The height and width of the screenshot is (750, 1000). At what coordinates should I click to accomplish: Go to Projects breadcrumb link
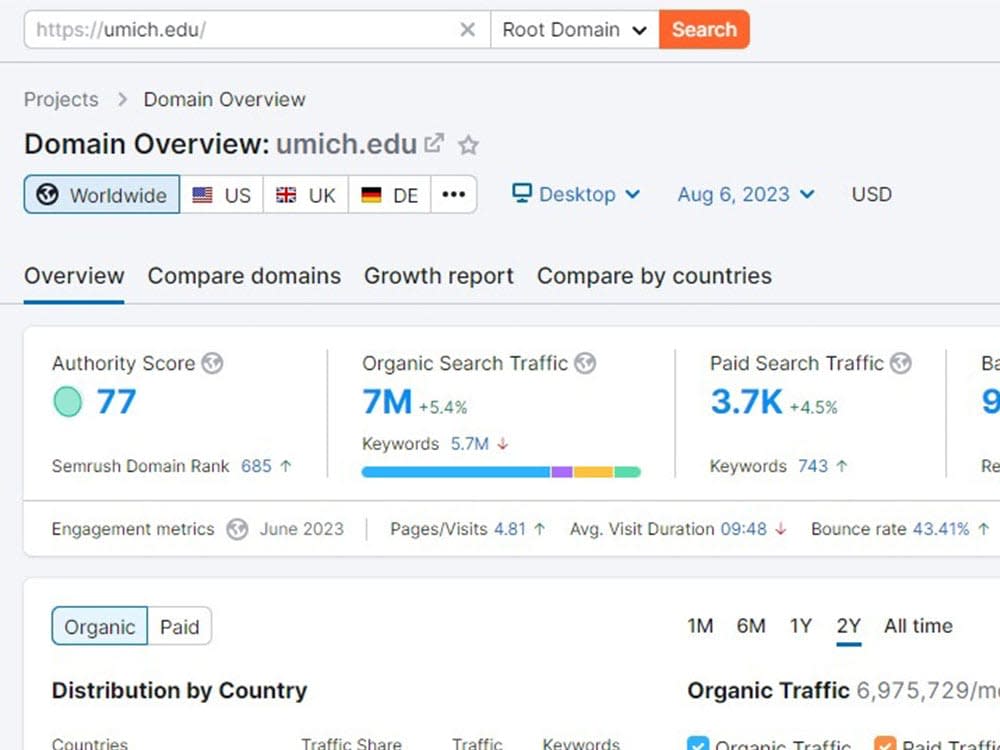61,99
